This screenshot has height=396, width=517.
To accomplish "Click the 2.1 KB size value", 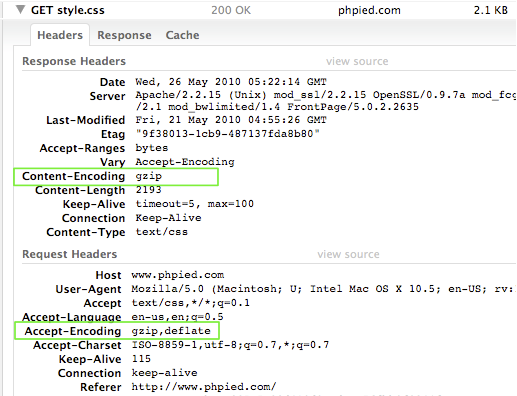I will pos(491,10).
